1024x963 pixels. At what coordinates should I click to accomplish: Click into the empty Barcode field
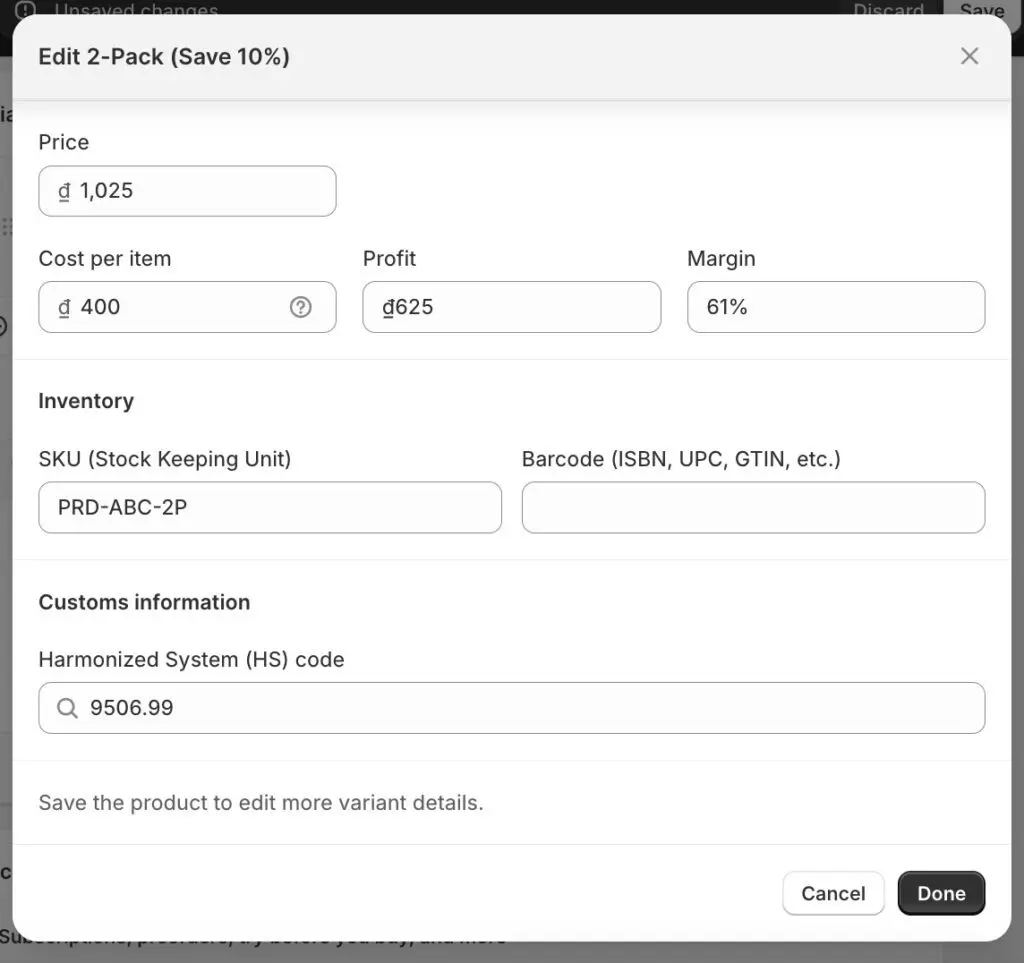click(x=753, y=508)
